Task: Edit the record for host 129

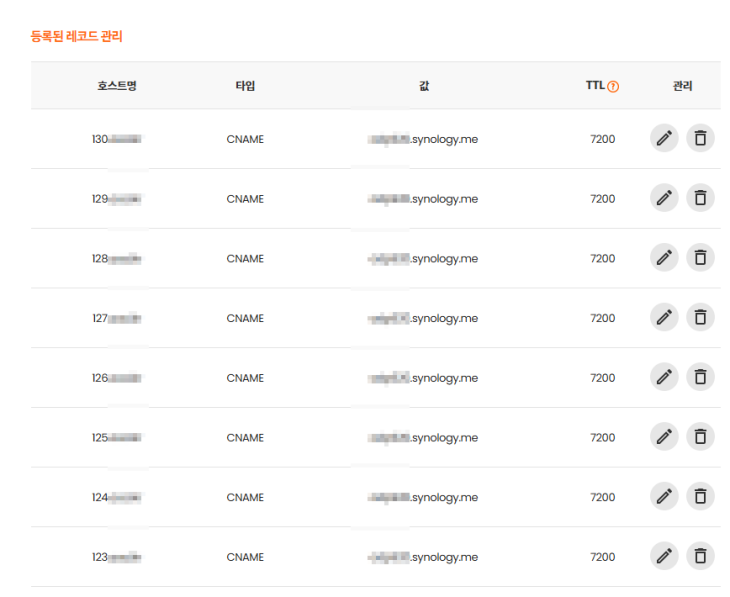Action: coord(664,198)
